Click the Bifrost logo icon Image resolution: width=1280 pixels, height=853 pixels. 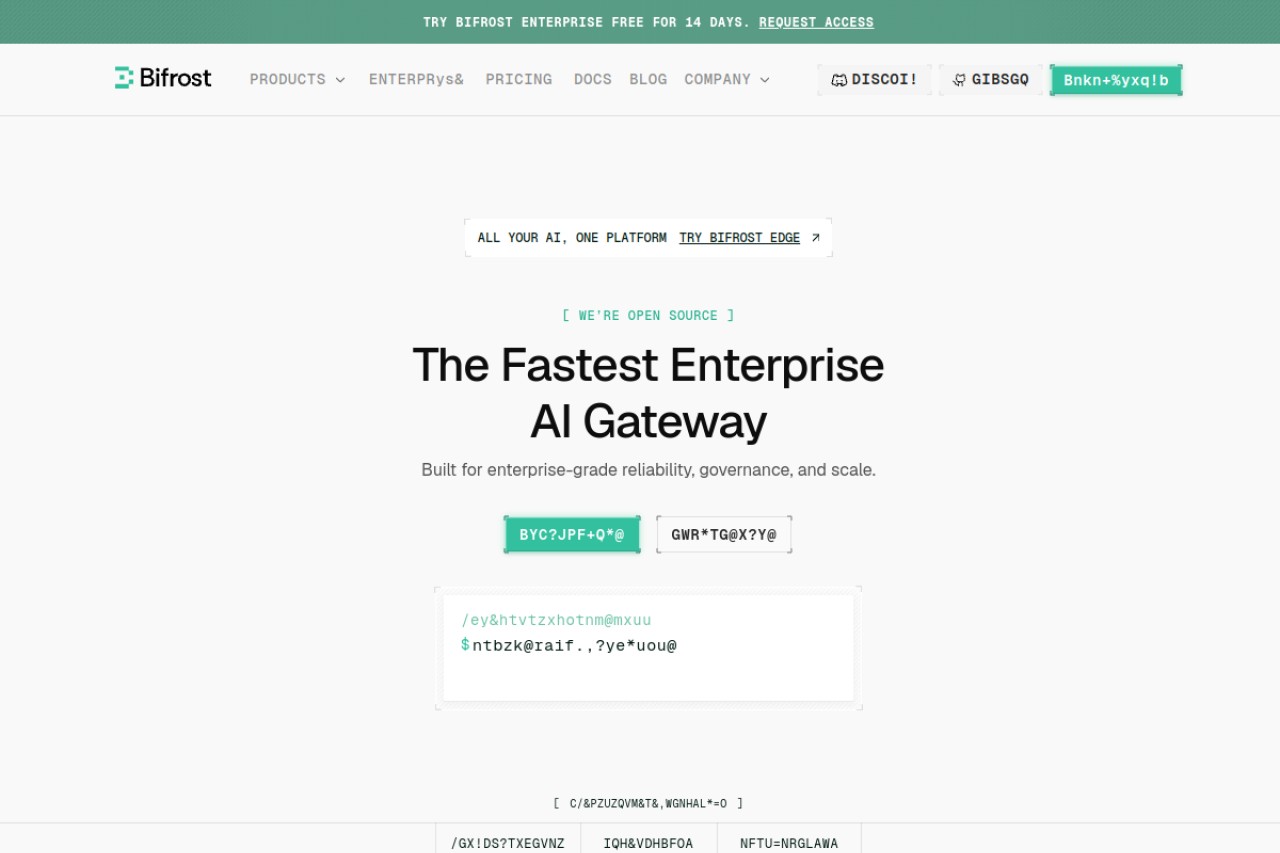tap(124, 78)
